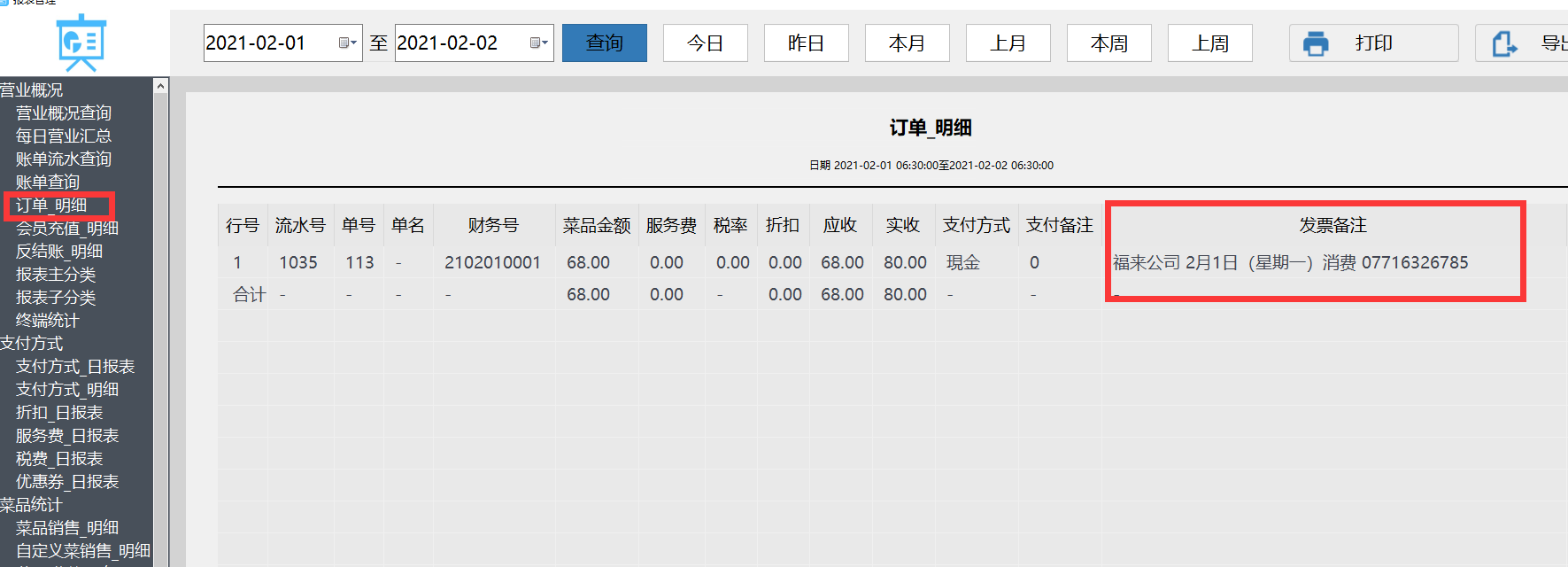Viewport: 1568px width, 567px height.
Task: Open 报表子分类 in sidebar
Action: [56, 297]
